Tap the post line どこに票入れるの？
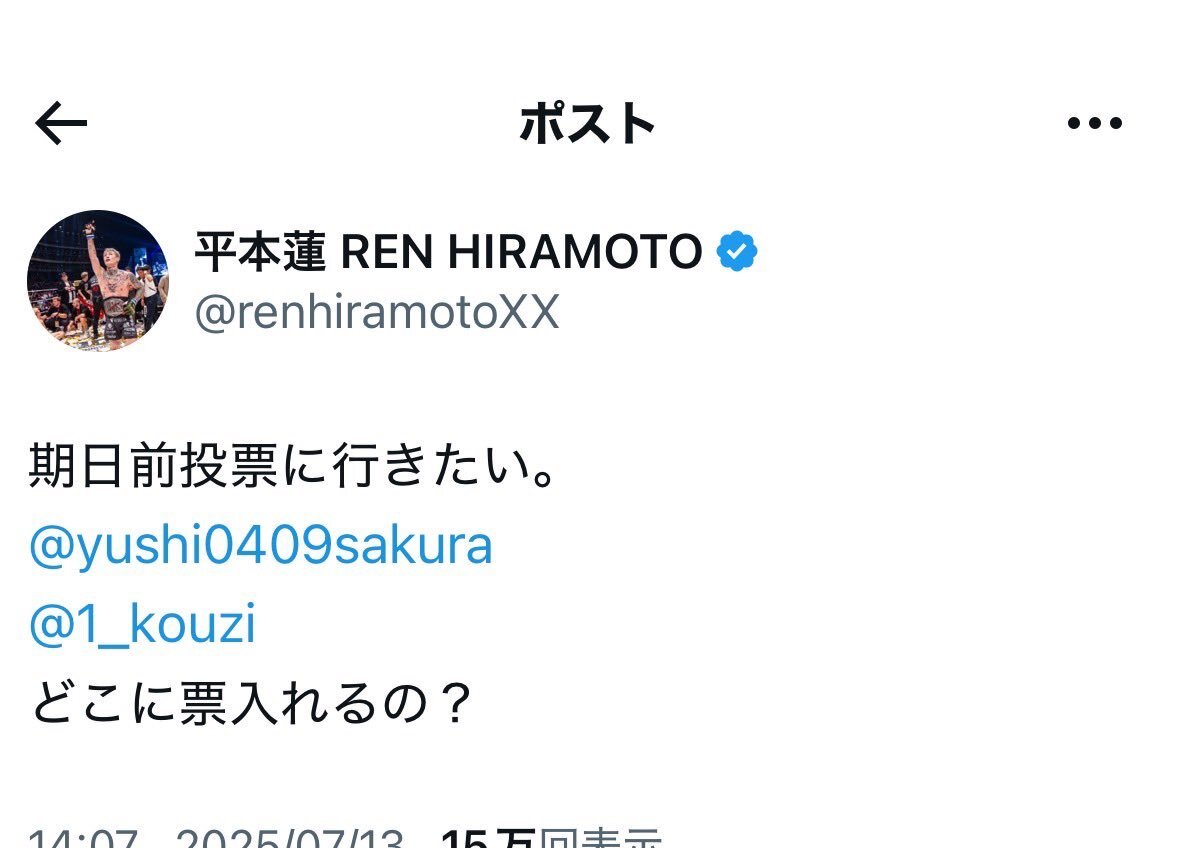This screenshot has height=848, width=1179. point(250,704)
